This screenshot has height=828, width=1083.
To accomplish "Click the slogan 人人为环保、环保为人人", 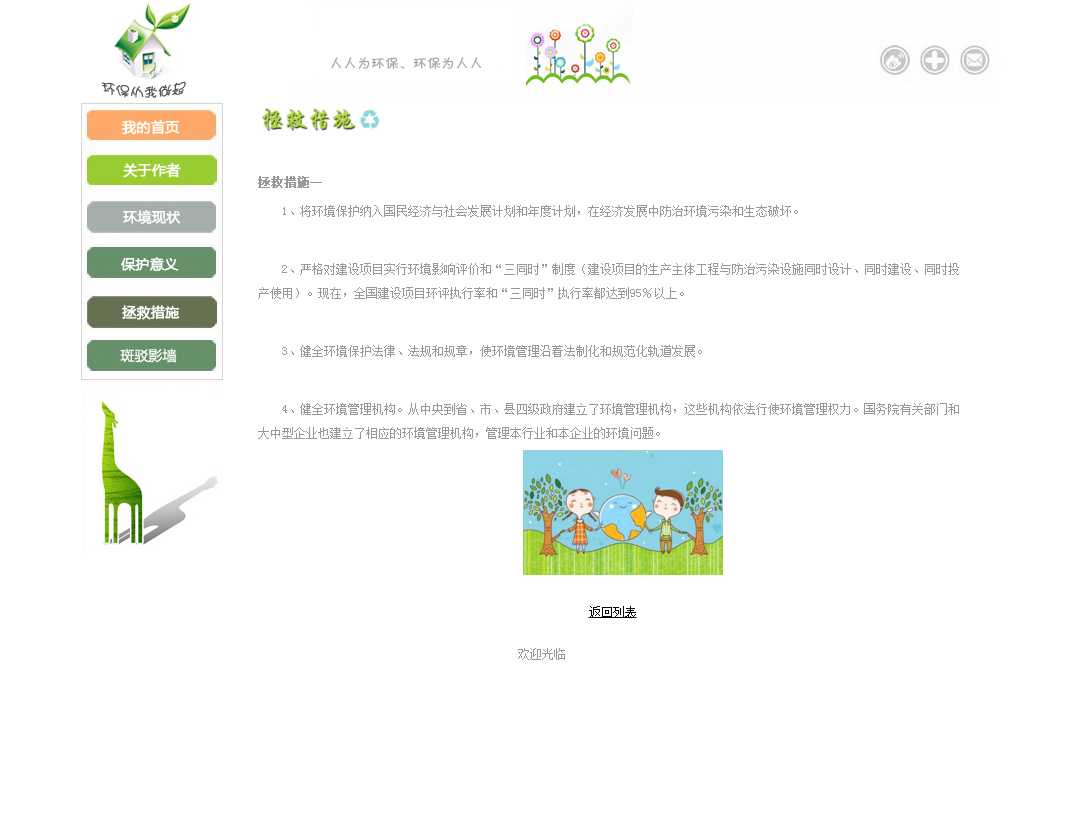I will [x=406, y=64].
